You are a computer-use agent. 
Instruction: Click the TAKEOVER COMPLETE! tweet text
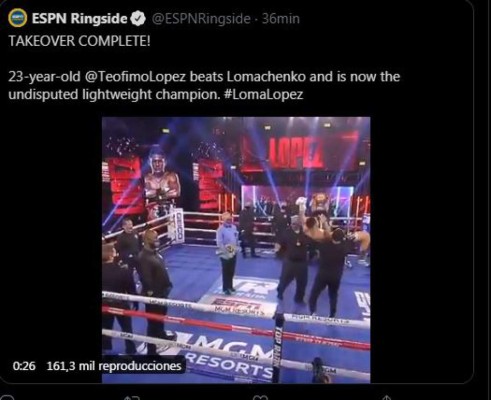pos(79,41)
